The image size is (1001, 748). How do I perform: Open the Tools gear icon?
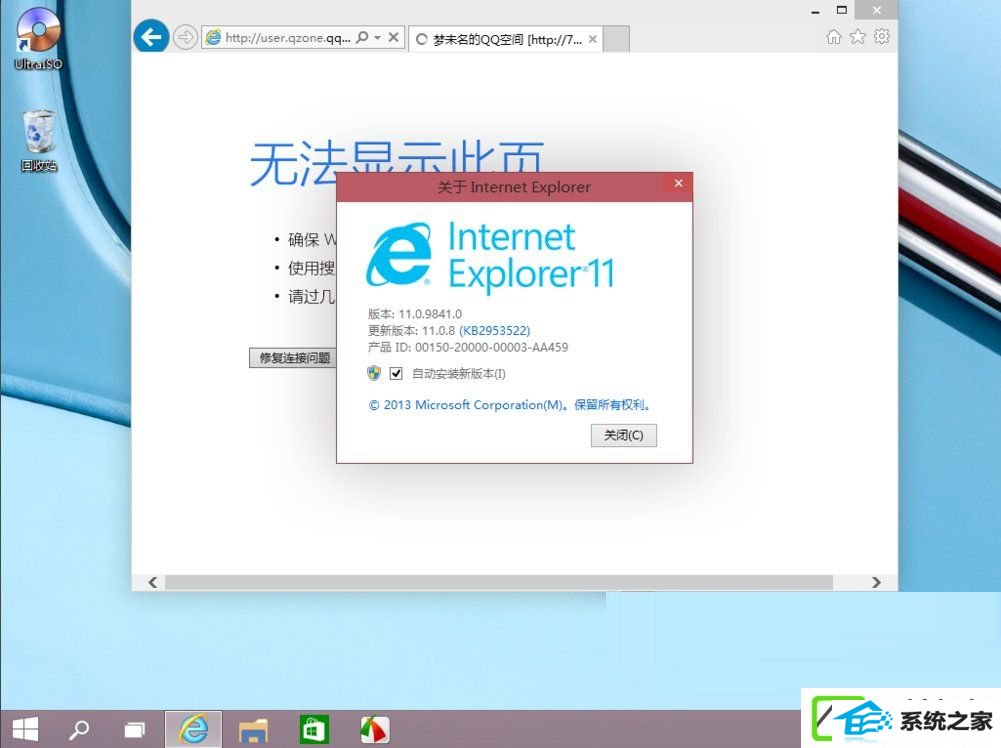click(x=882, y=36)
